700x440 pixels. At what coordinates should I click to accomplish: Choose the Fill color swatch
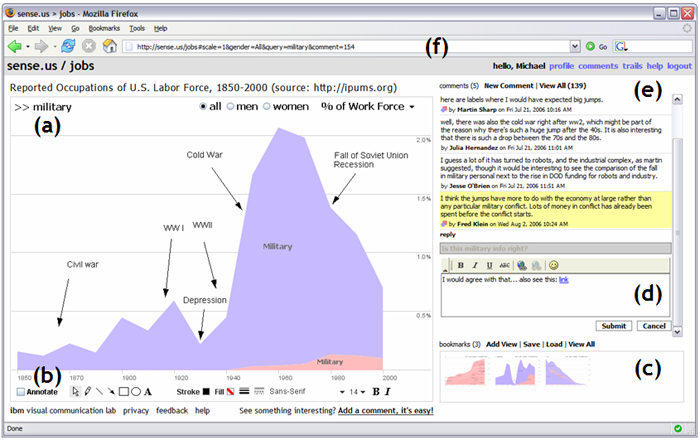pos(230,392)
